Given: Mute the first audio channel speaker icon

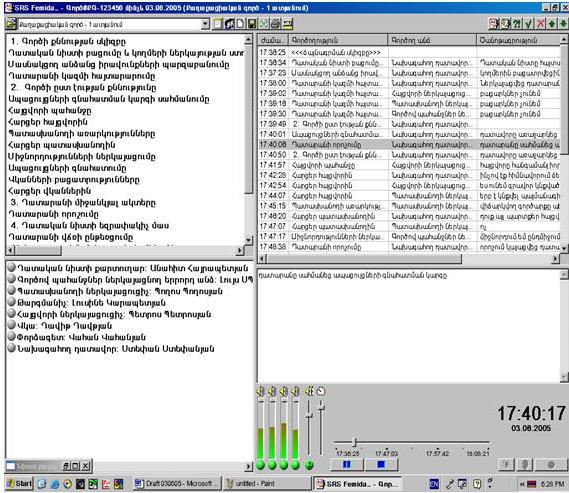Looking at the screenshot, I should click(260, 391).
